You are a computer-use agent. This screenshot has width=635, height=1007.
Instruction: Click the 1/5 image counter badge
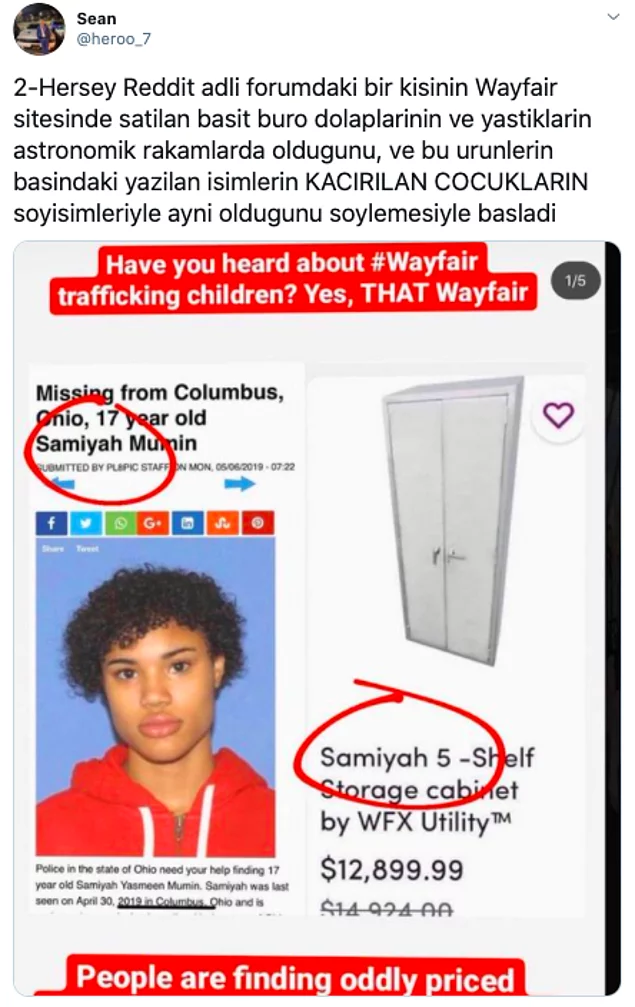point(575,281)
